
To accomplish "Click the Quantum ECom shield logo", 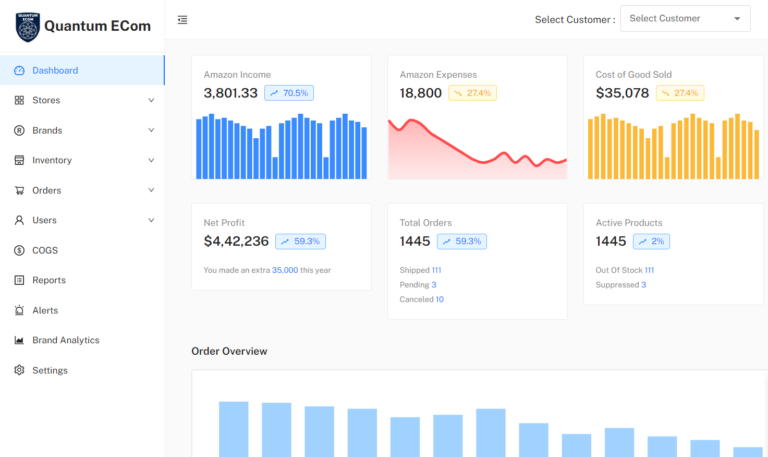I will tap(28, 27).
